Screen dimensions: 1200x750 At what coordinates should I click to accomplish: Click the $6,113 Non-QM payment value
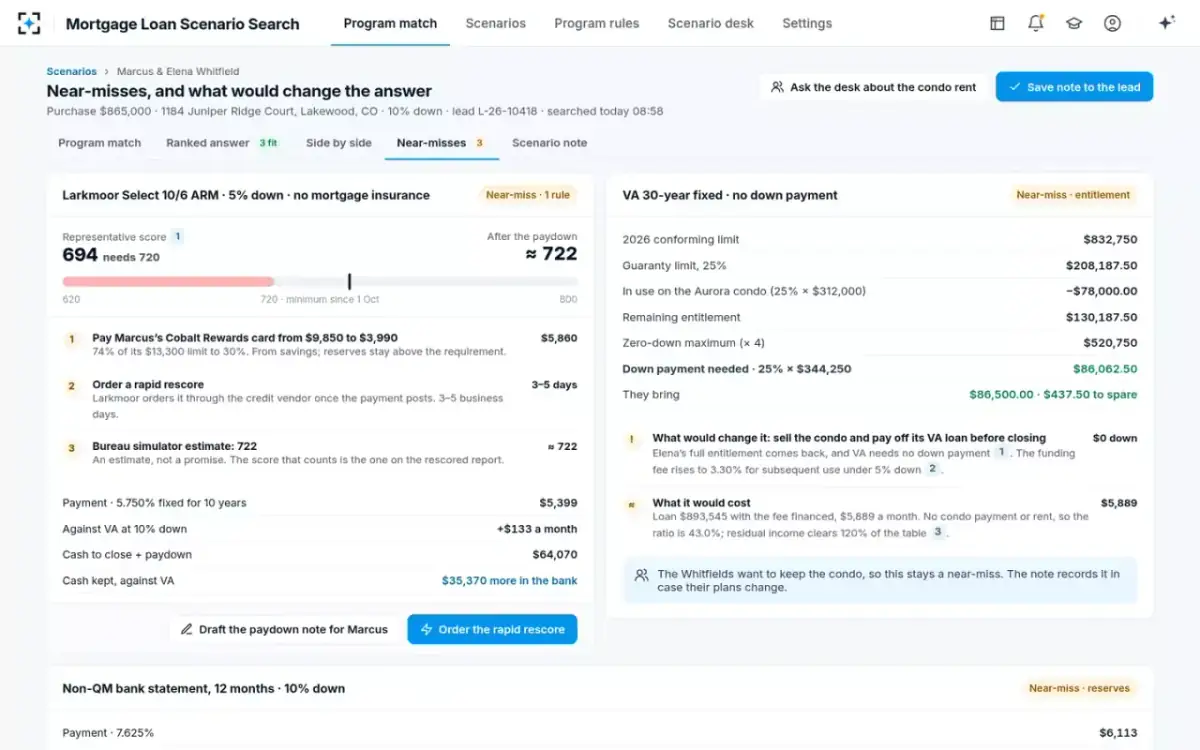(x=1118, y=733)
